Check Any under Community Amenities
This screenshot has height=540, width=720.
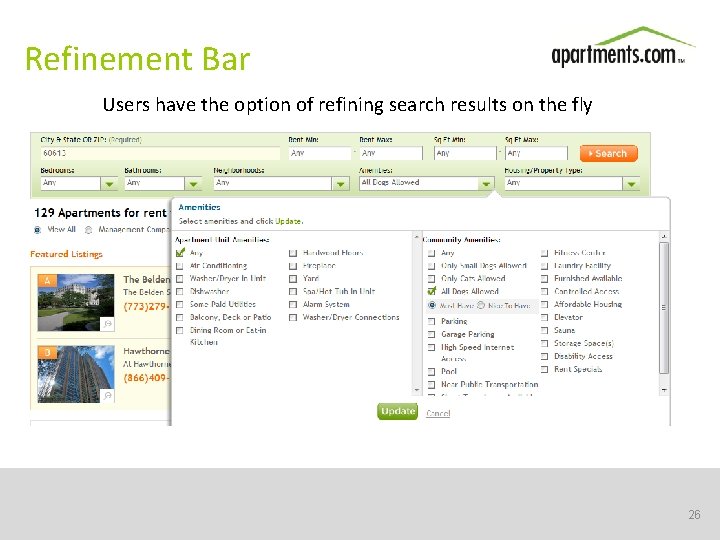[x=431, y=253]
